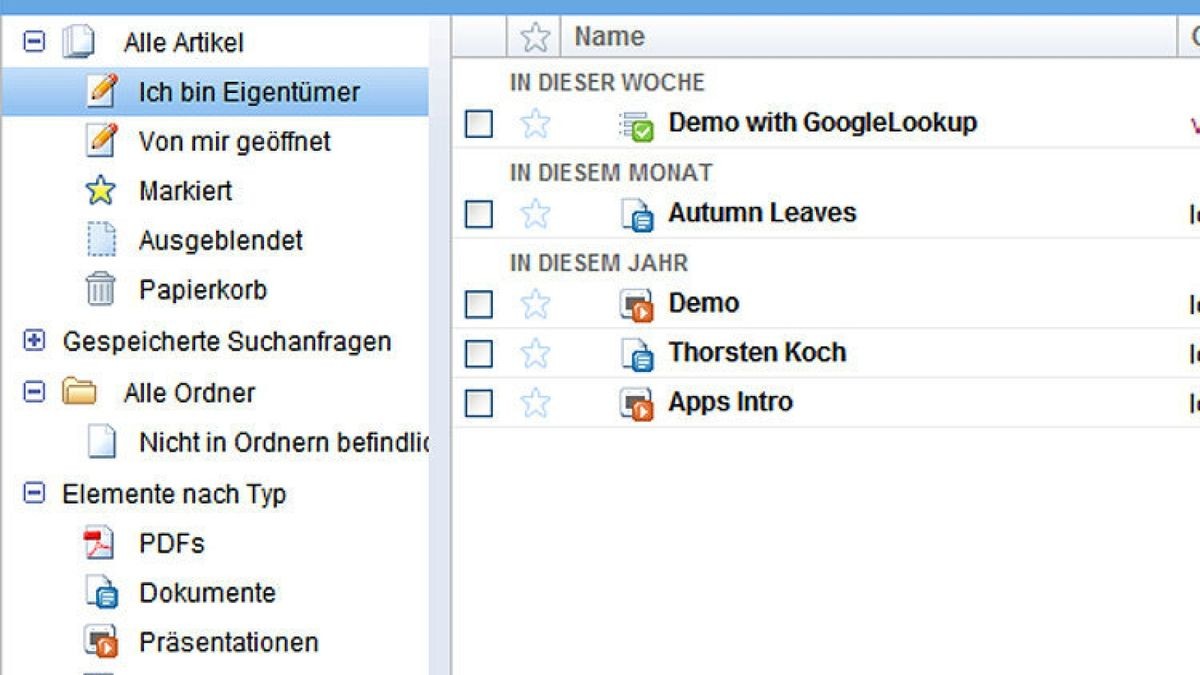This screenshot has width=1200, height=675.
Task: Click the star in the list header row
Action: [536, 35]
